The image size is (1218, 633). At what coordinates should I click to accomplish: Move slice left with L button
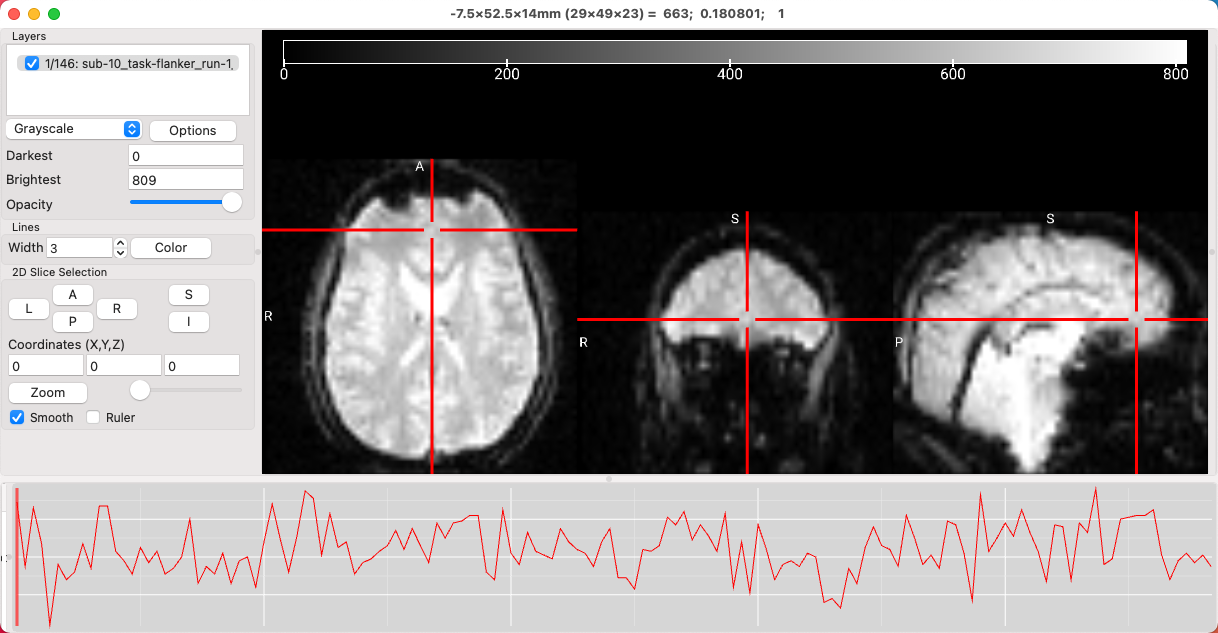tap(29, 309)
